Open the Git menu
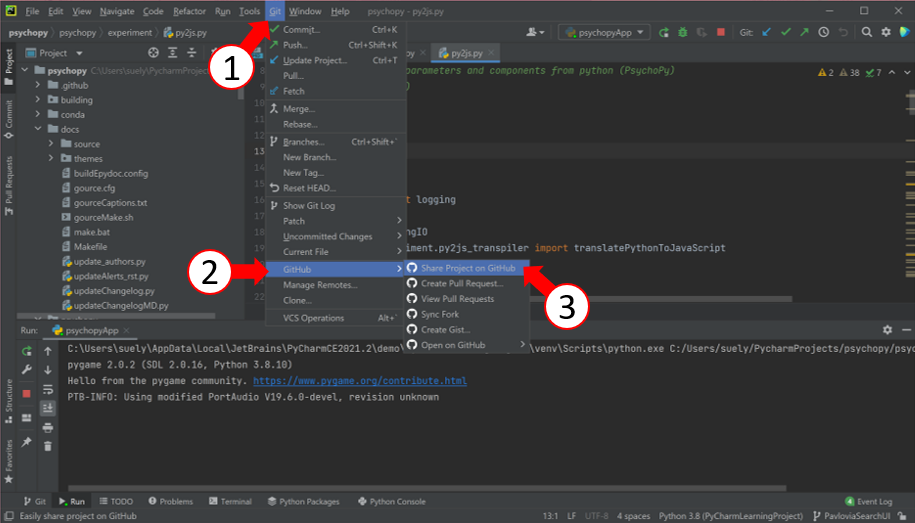This screenshot has height=523, width=915. point(275,11)
